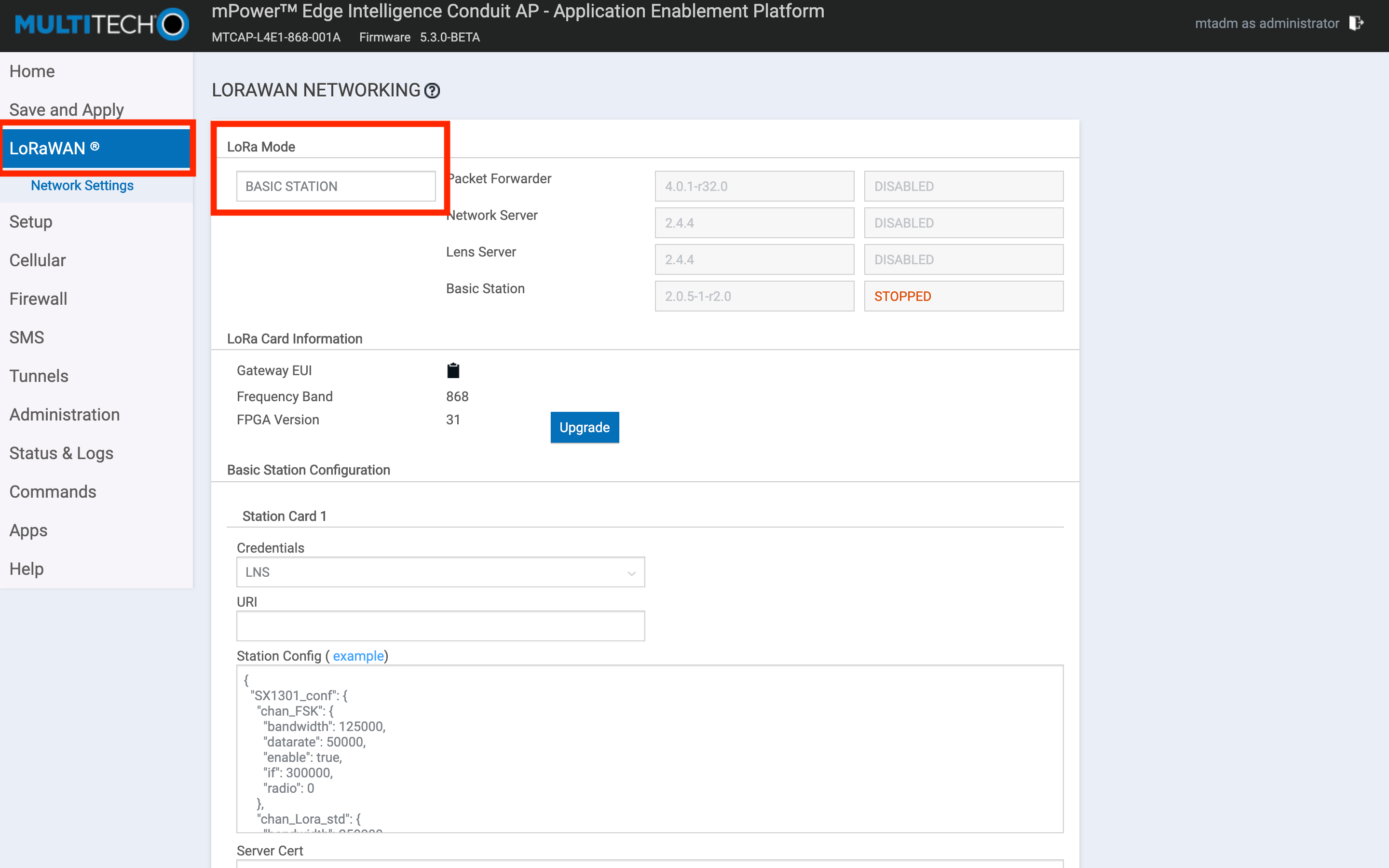Click the logout icon in header

[x=1356, y=24]
